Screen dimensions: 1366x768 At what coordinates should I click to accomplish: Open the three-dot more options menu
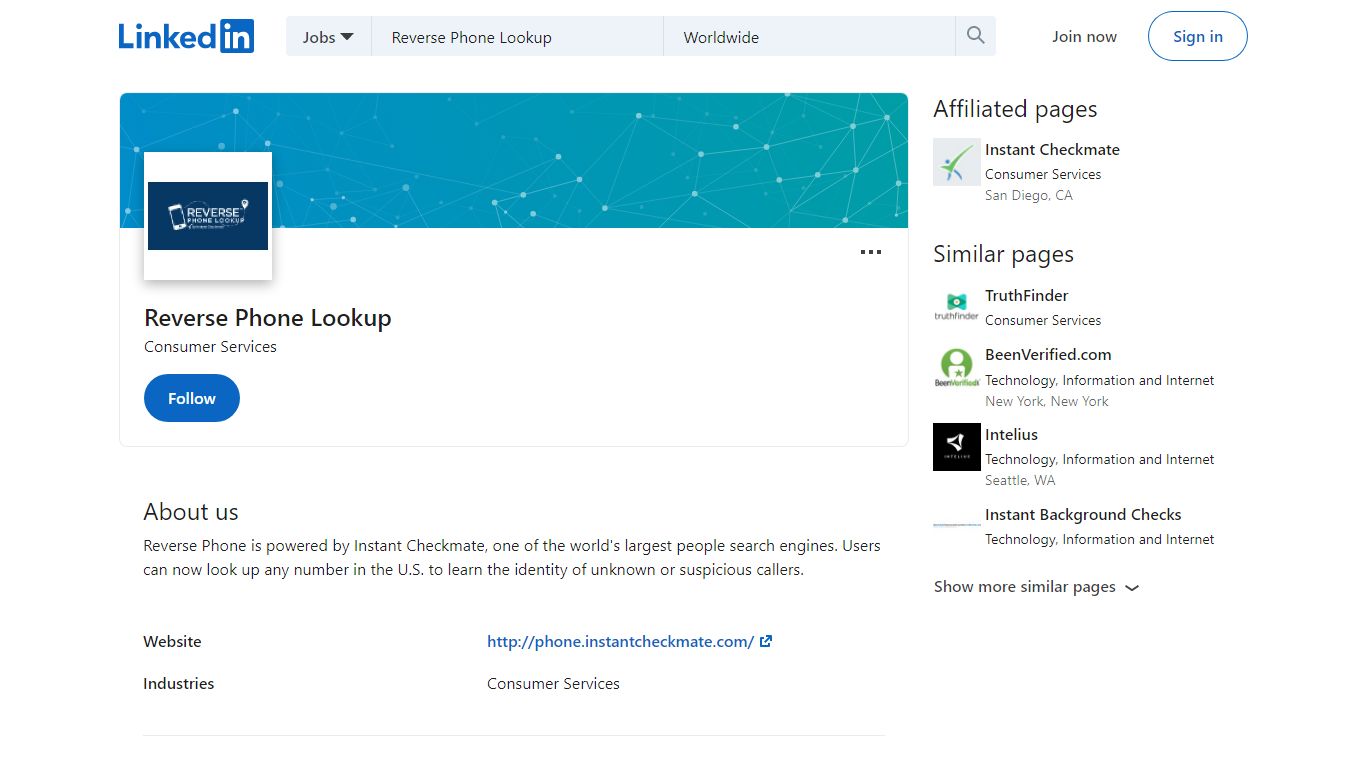(871, 252)
